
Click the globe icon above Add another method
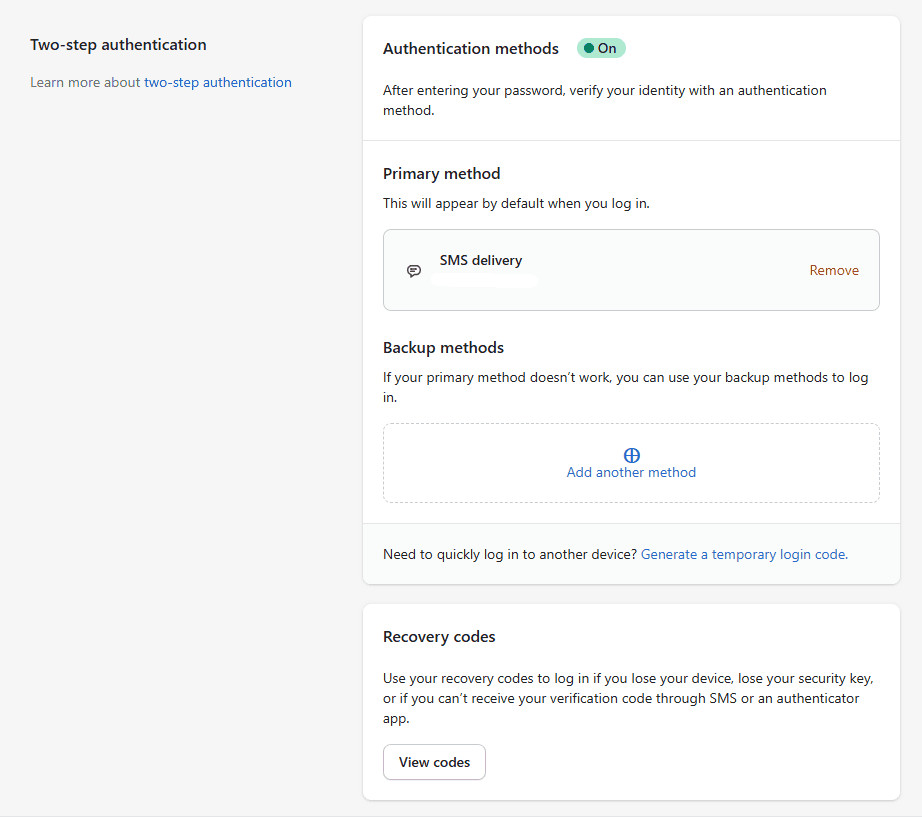(x=631, y=454)
